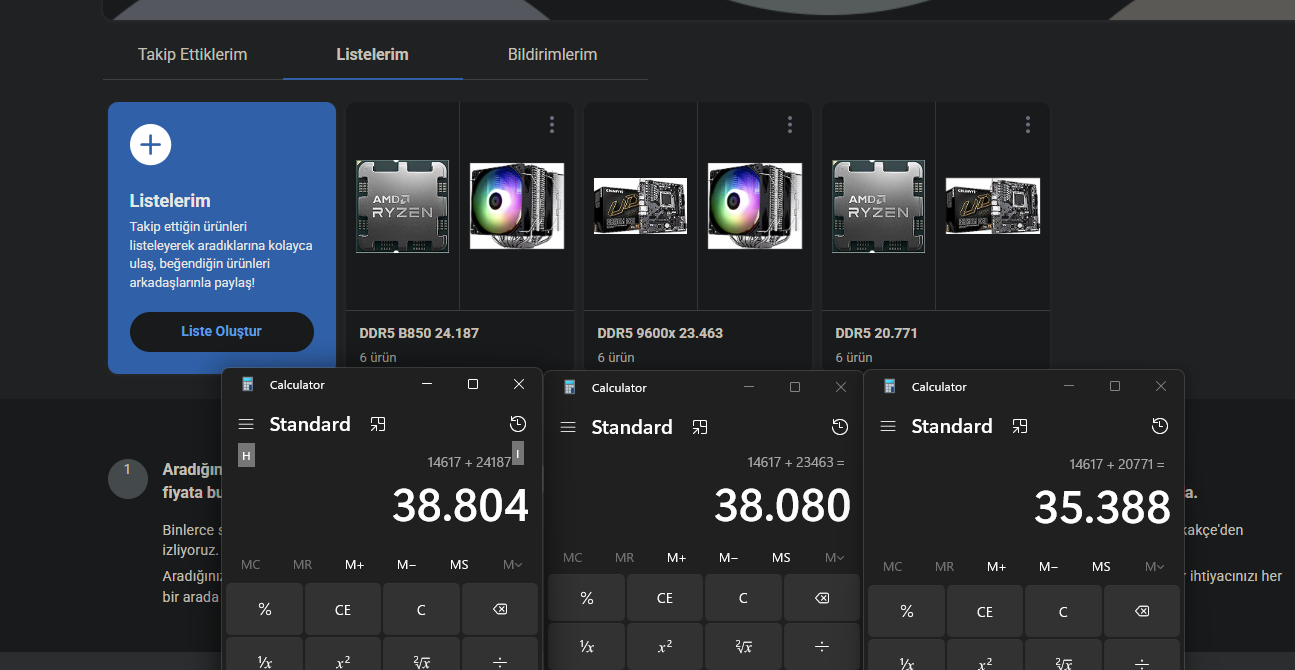Open hamburger menu in 38.804 calculator
1295x670 pixels.
point(246,424)
